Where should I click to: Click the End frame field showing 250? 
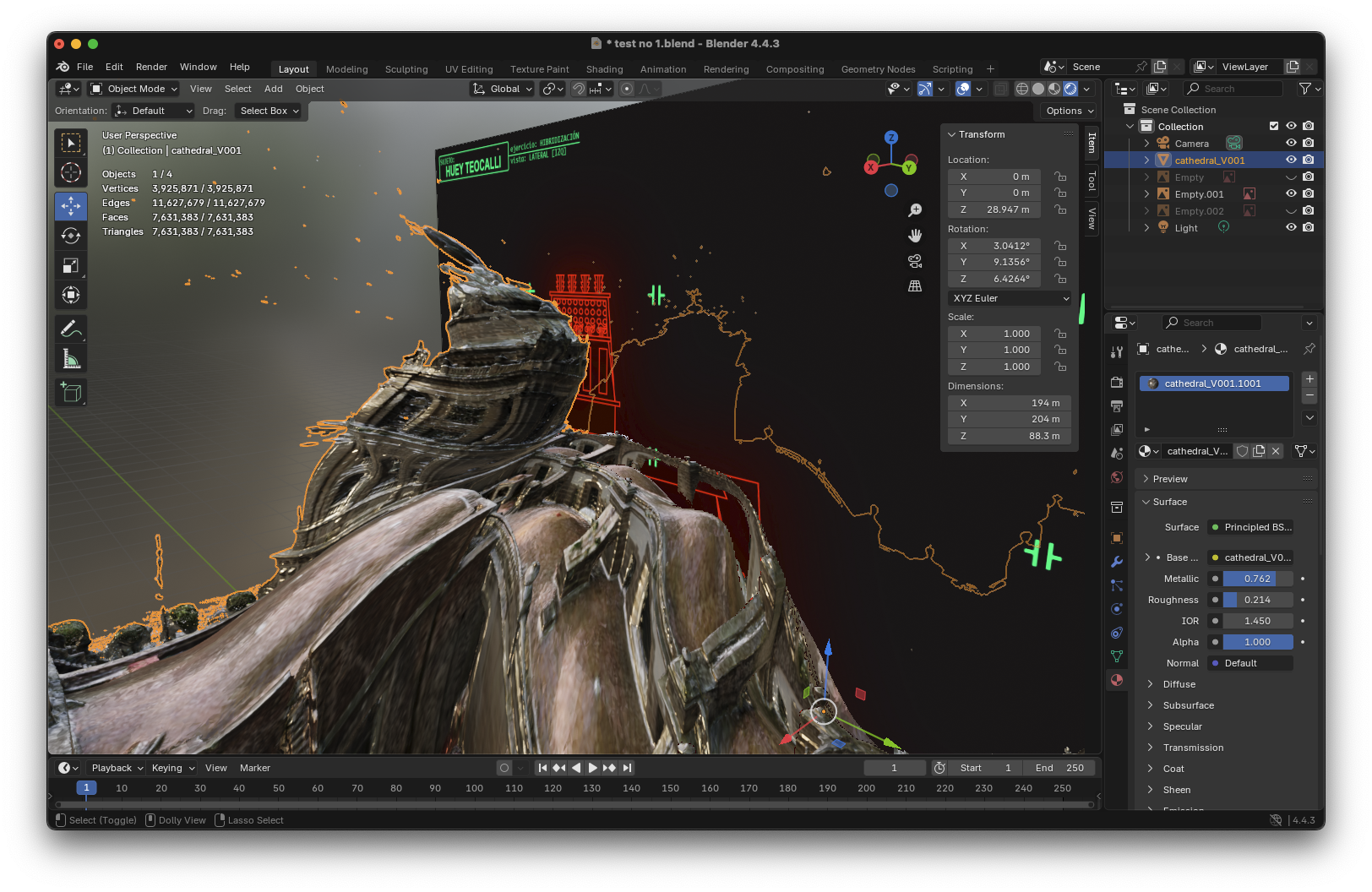[x=1059, y=768]
